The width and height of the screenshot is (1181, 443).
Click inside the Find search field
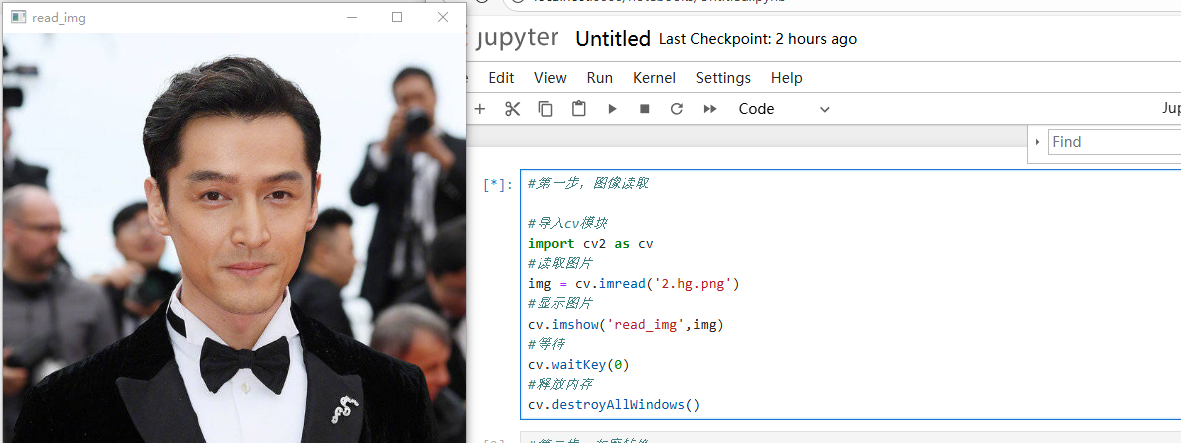(1115, 142)
